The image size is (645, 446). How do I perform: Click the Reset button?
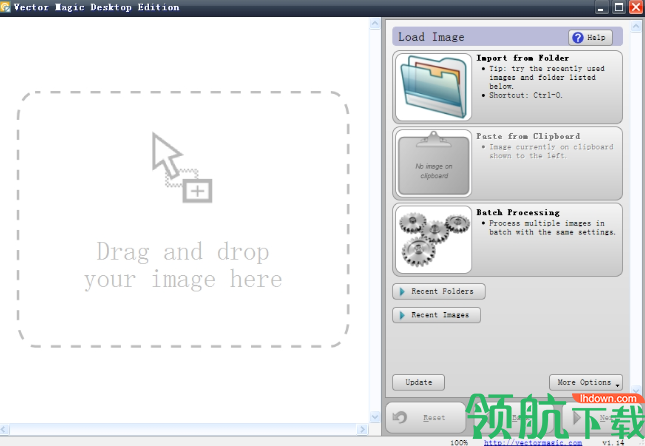click(425, 418)
